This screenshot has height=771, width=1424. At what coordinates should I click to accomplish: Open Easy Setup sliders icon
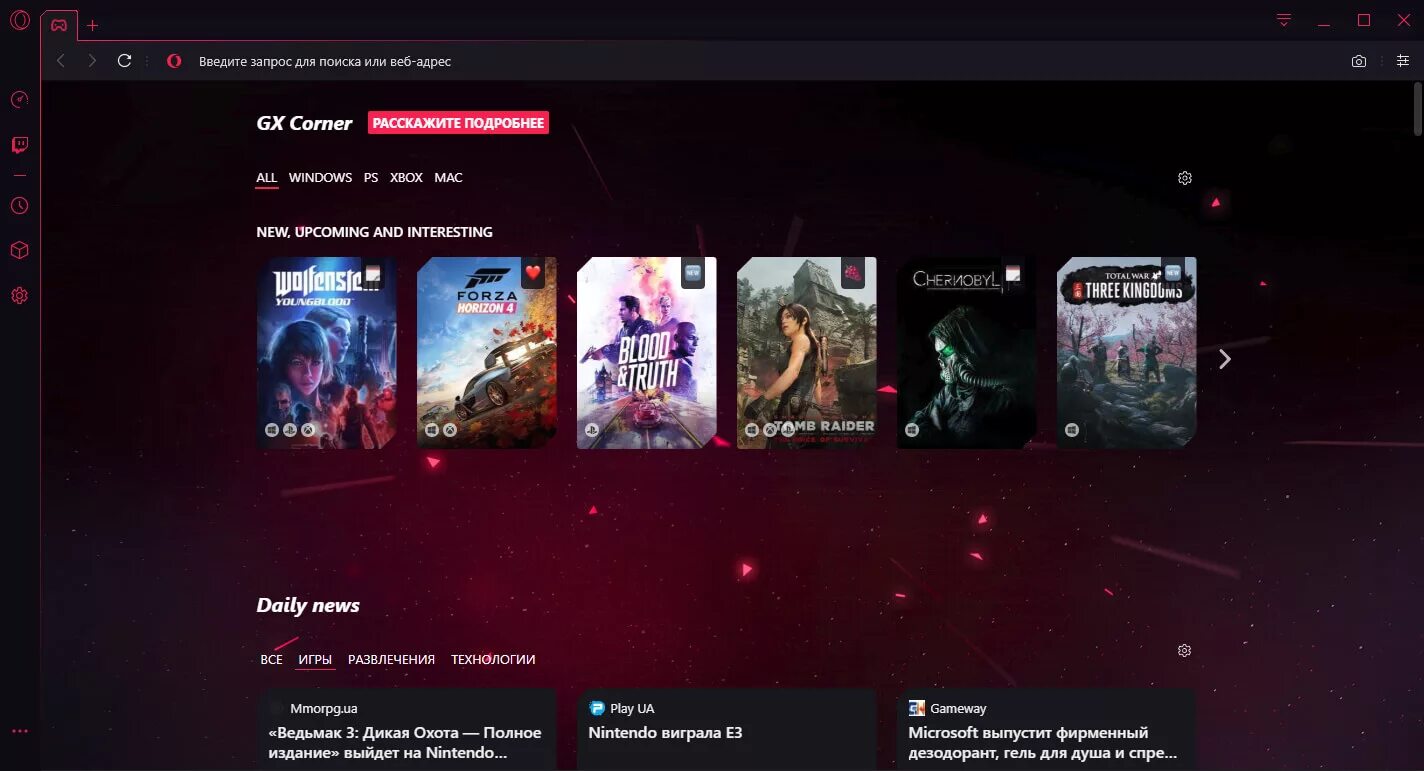(x=1402, y=61)
